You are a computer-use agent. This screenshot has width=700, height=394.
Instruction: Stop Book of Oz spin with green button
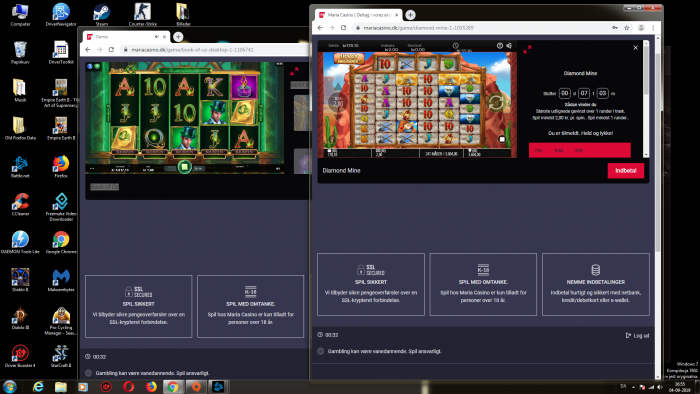[x=184, y=167]
